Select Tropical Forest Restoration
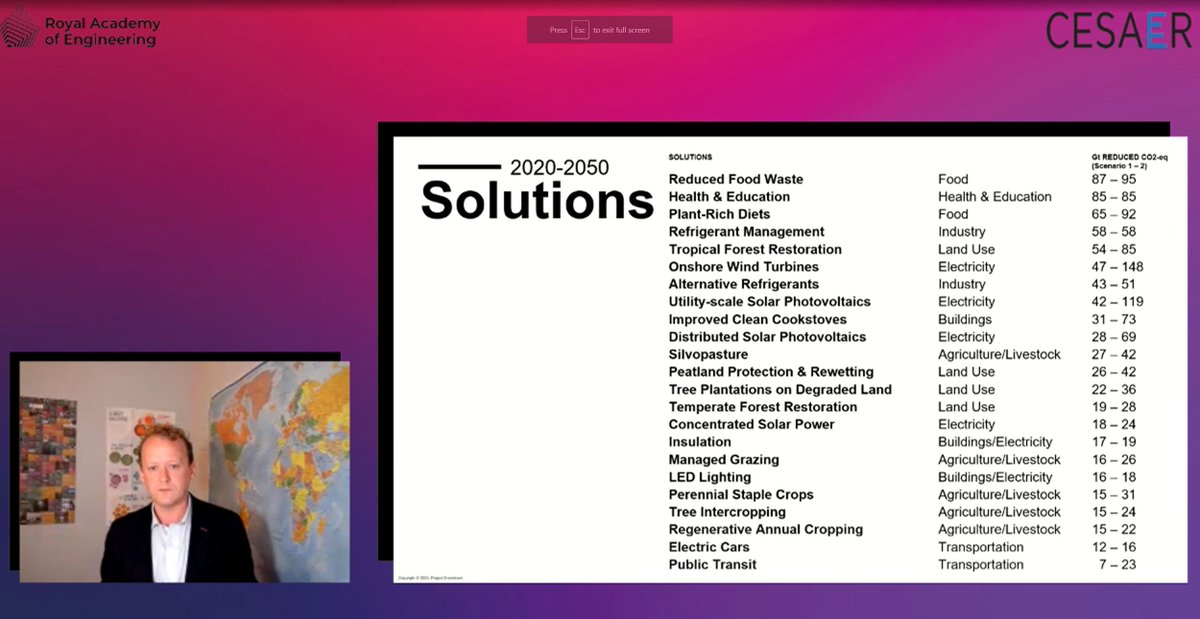Screen dimensions: 1200x619 [755, 249]
